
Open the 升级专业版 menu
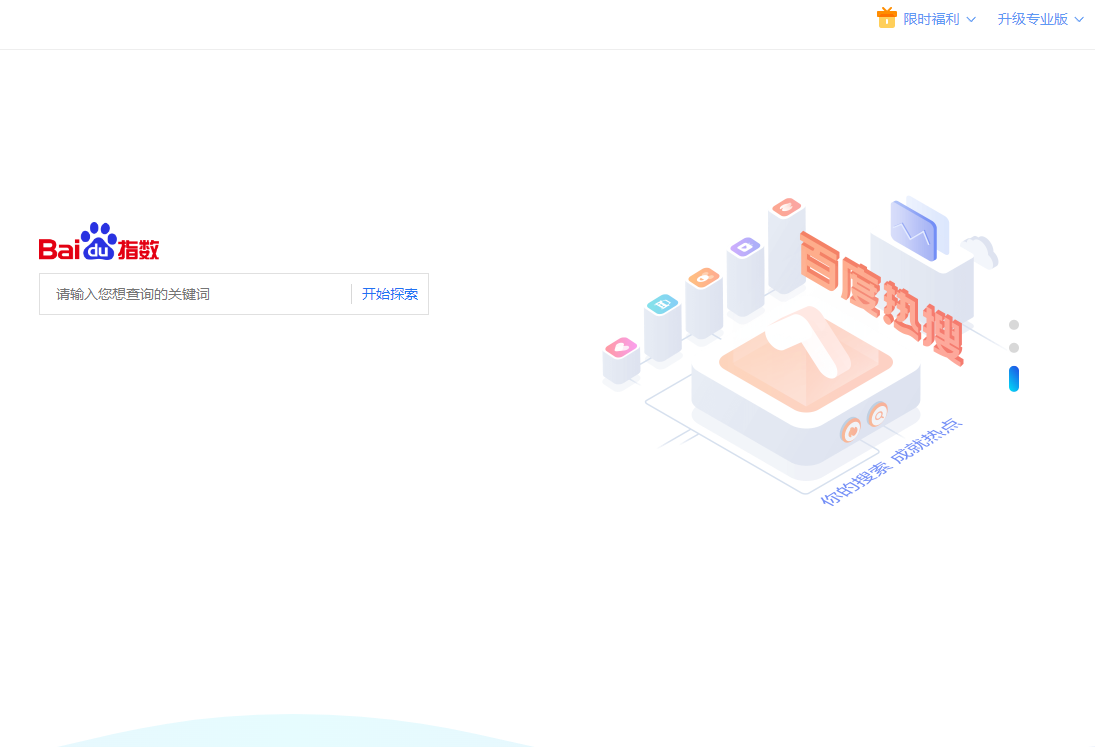(1032, 19)
